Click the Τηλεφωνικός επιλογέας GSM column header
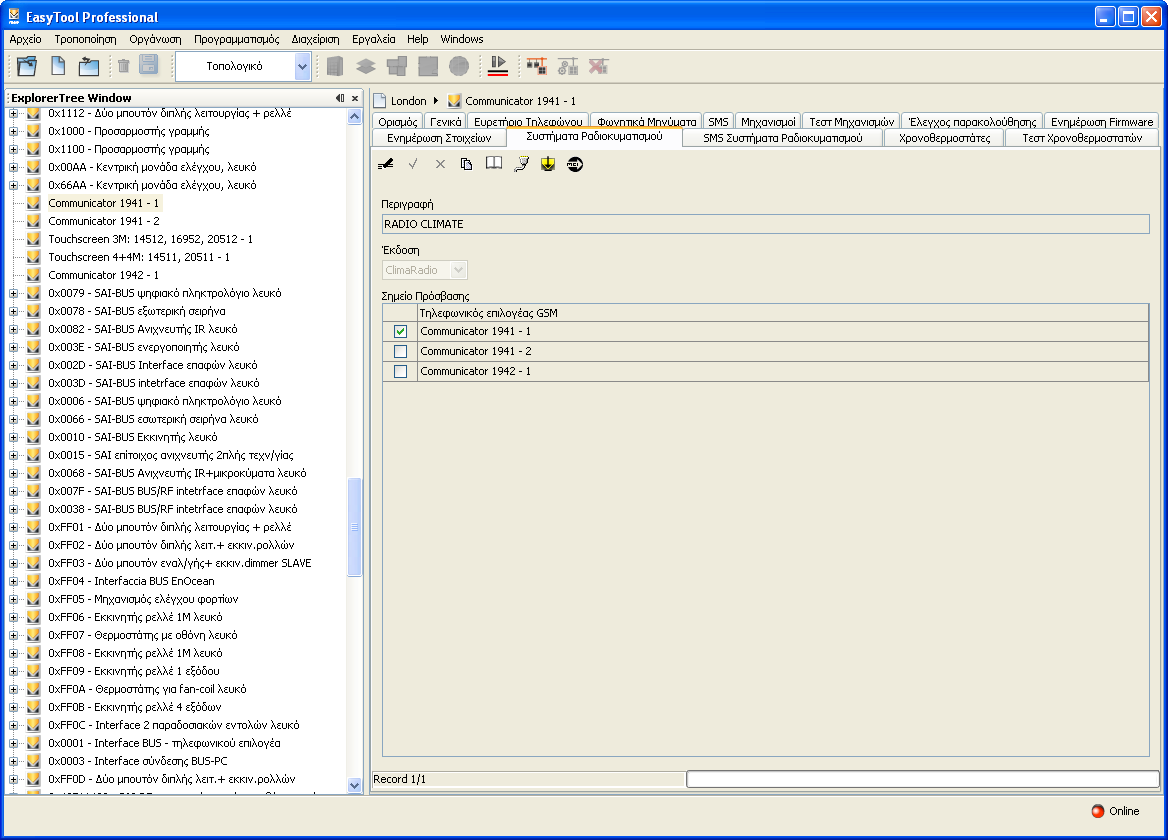This screenshot has height=840, width=1168. (x=782, y=313)
